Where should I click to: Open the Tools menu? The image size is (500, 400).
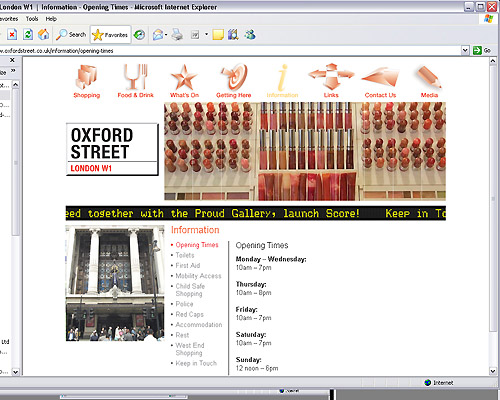(32, 19)
